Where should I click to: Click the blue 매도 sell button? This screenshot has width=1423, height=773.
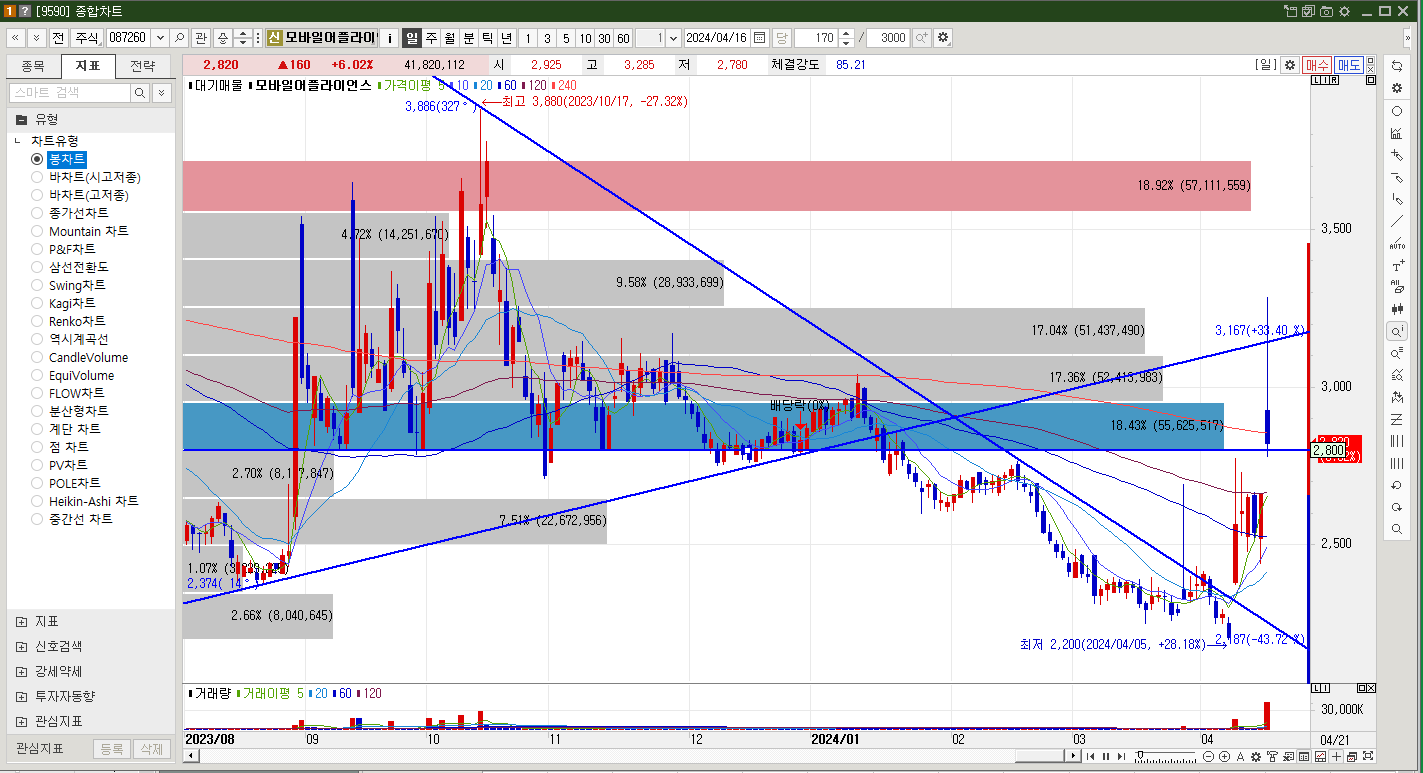click(x=1349, y=65)
